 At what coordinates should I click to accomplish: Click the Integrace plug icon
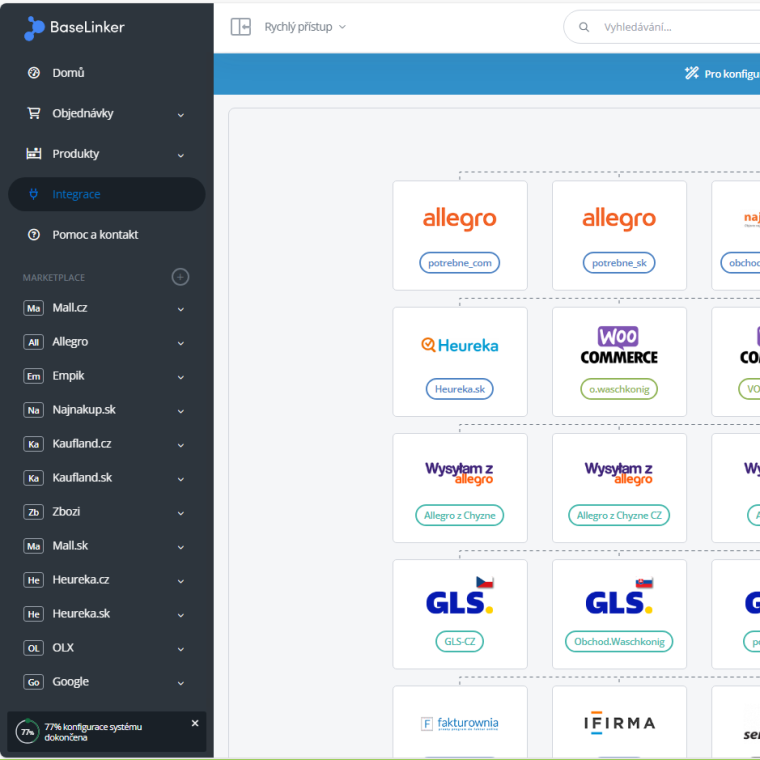(33, 194)
